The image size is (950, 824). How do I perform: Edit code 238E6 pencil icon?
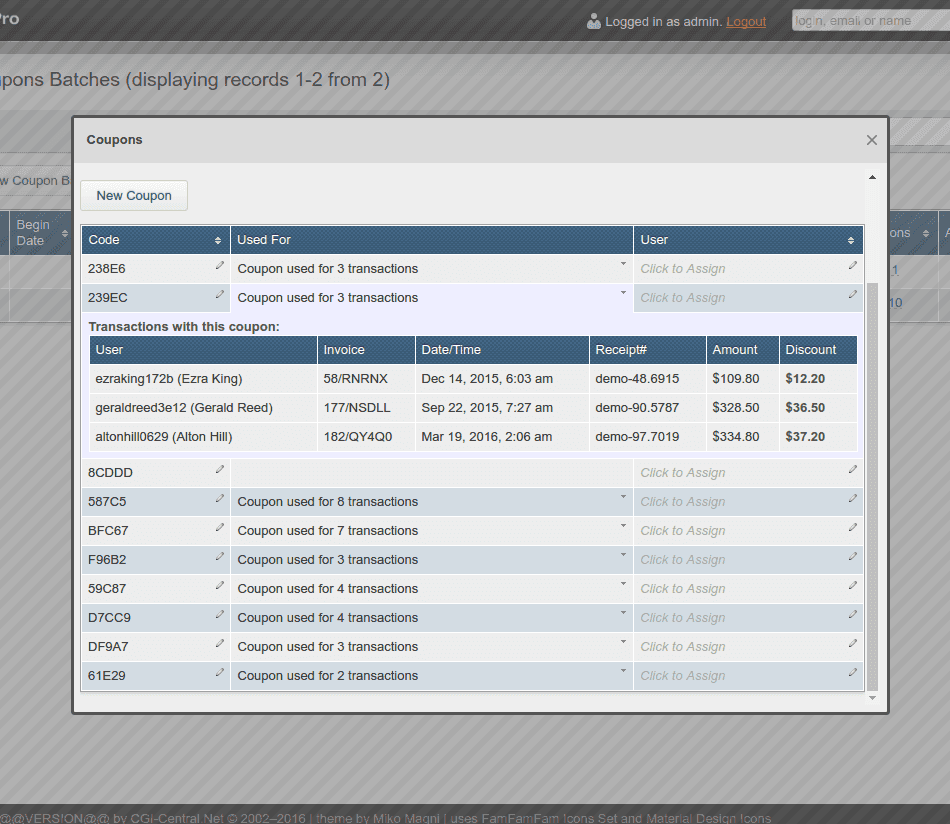pyautogui.click(x=220, y=265)
